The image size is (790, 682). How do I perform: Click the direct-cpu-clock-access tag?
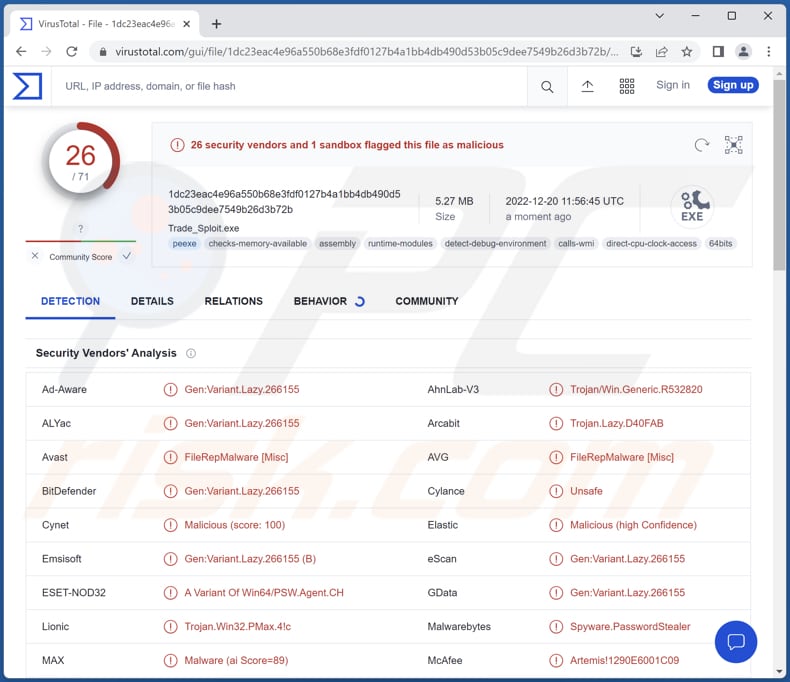click(x=651, y=244)
